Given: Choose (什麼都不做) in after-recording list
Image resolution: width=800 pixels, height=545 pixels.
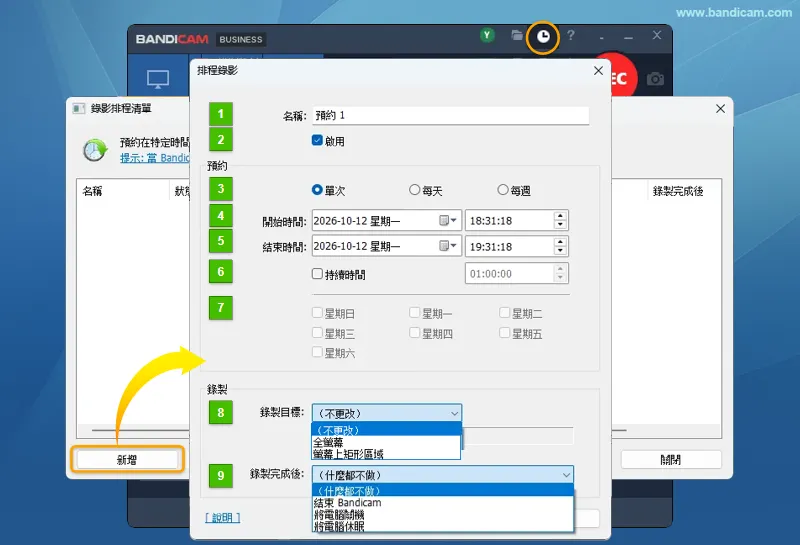Looking at the screenshot, I should click(x=442, y=491).
